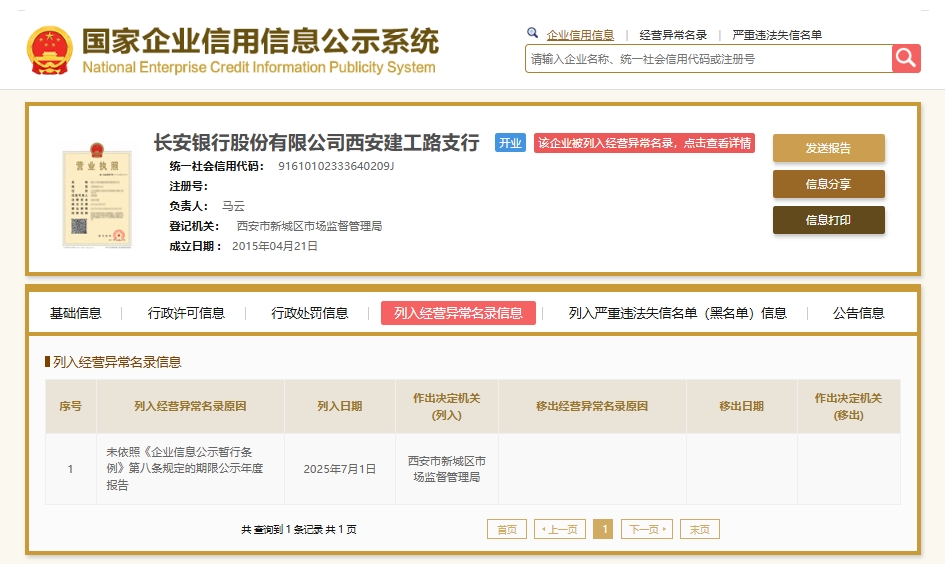
Task: Click the registration authority 西安市新城区市场监督管理局
Action: [x=309, y=226]
